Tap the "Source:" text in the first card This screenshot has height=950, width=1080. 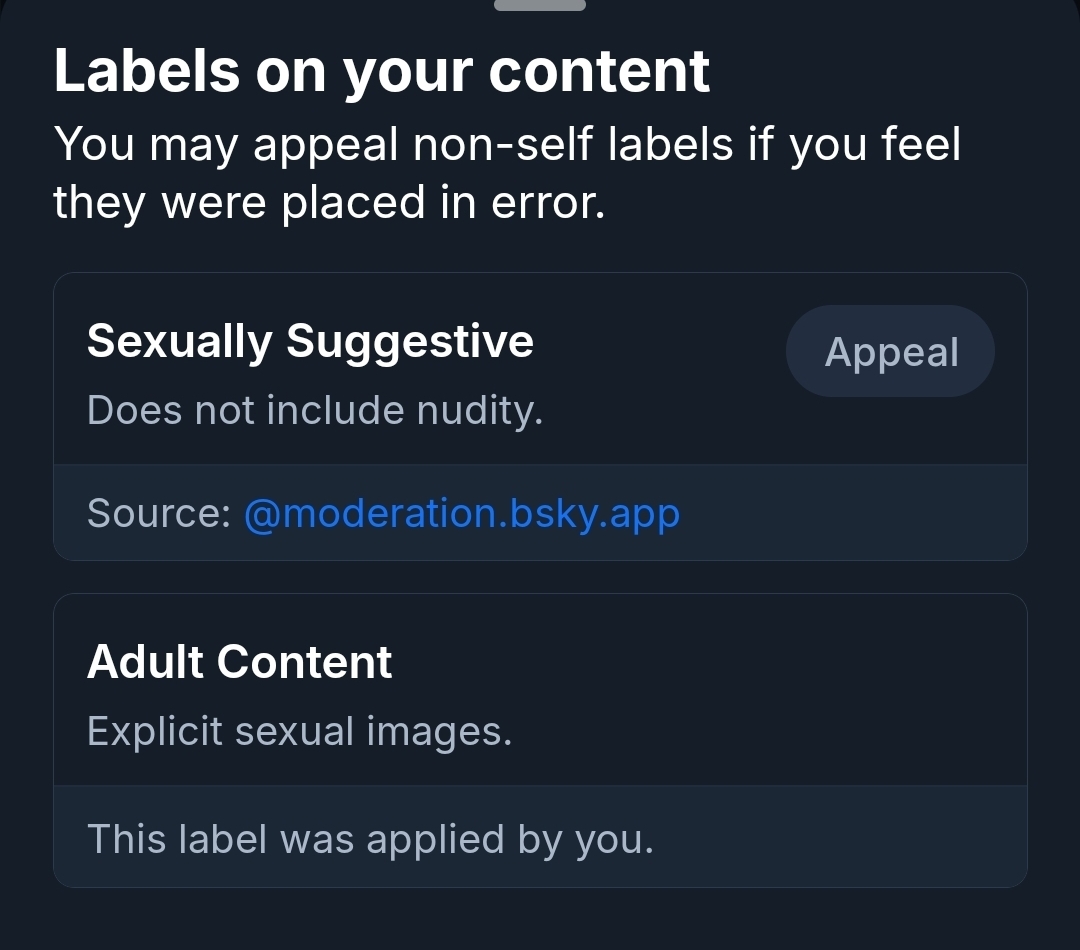click(x=158, y=513)
